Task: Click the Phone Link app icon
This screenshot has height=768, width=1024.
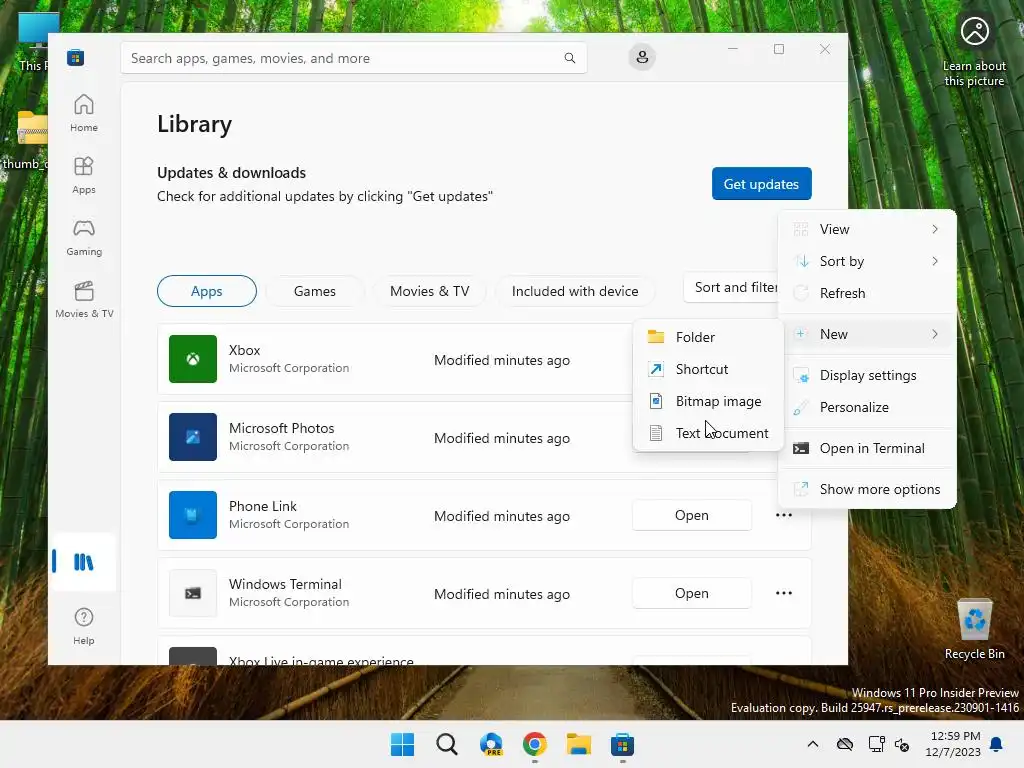Action: click(193, 515)
